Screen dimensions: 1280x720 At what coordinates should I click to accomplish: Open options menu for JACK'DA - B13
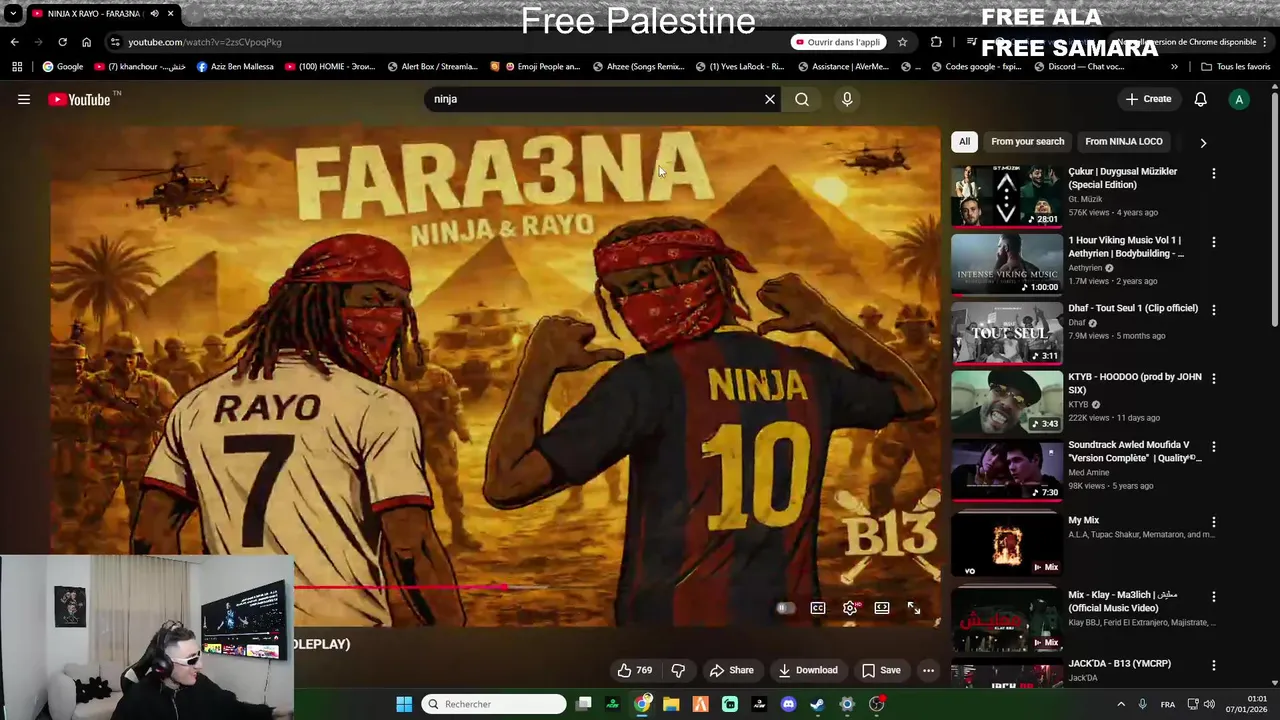[1214, 665]
